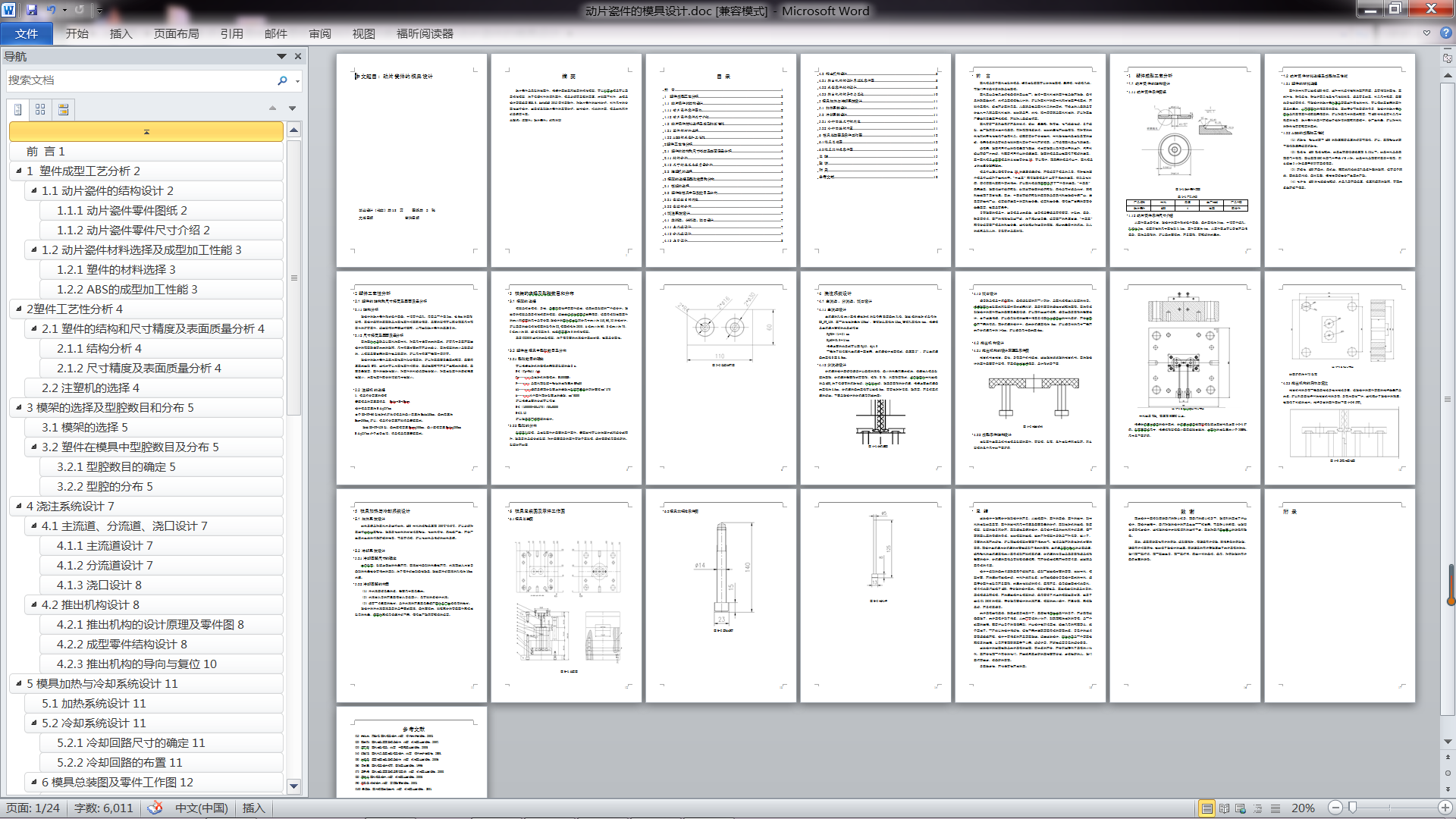Click the Save icon in quick access toolbar

pyautogui.click(x=32, y=10)
